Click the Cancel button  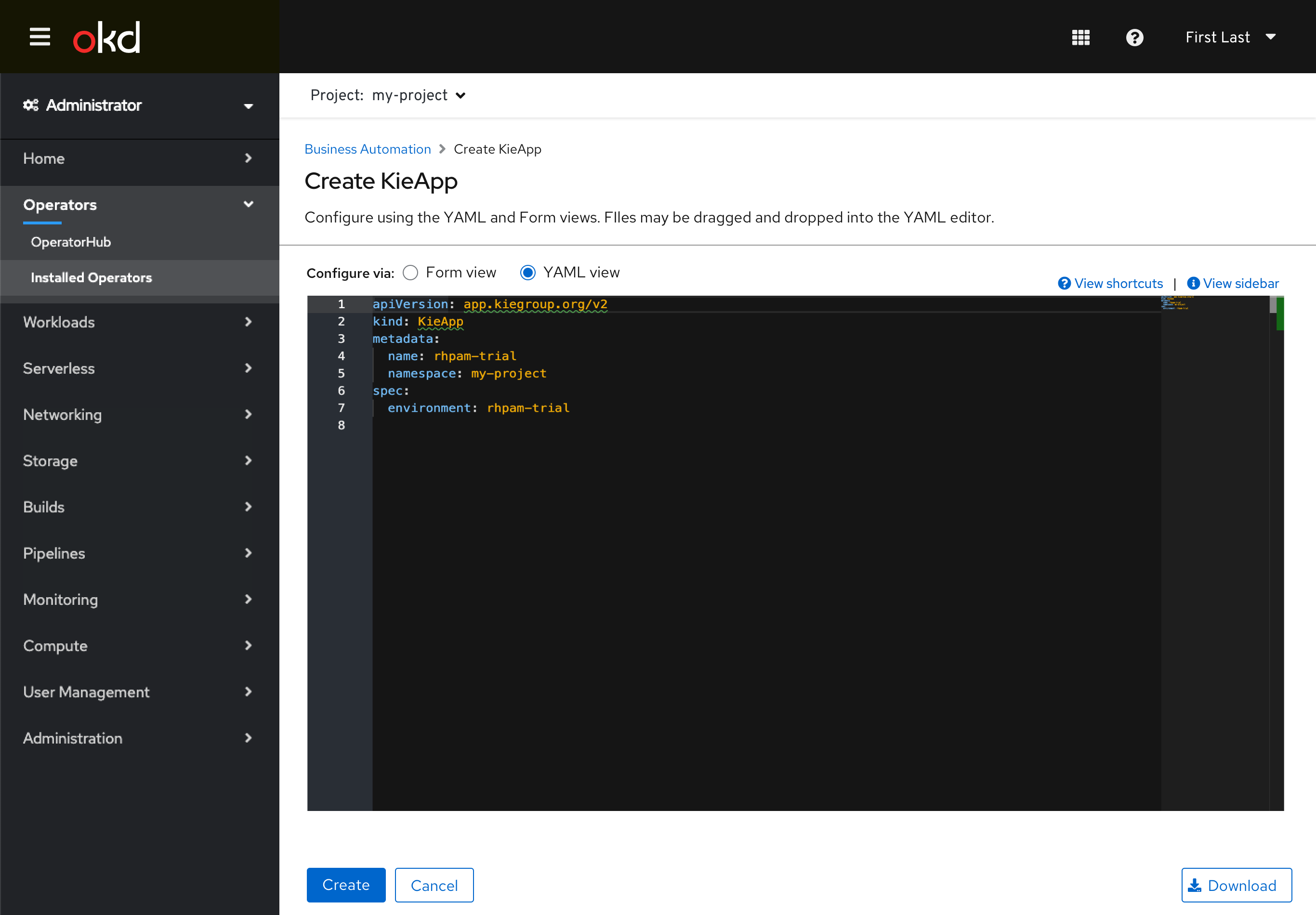point(435,885)
